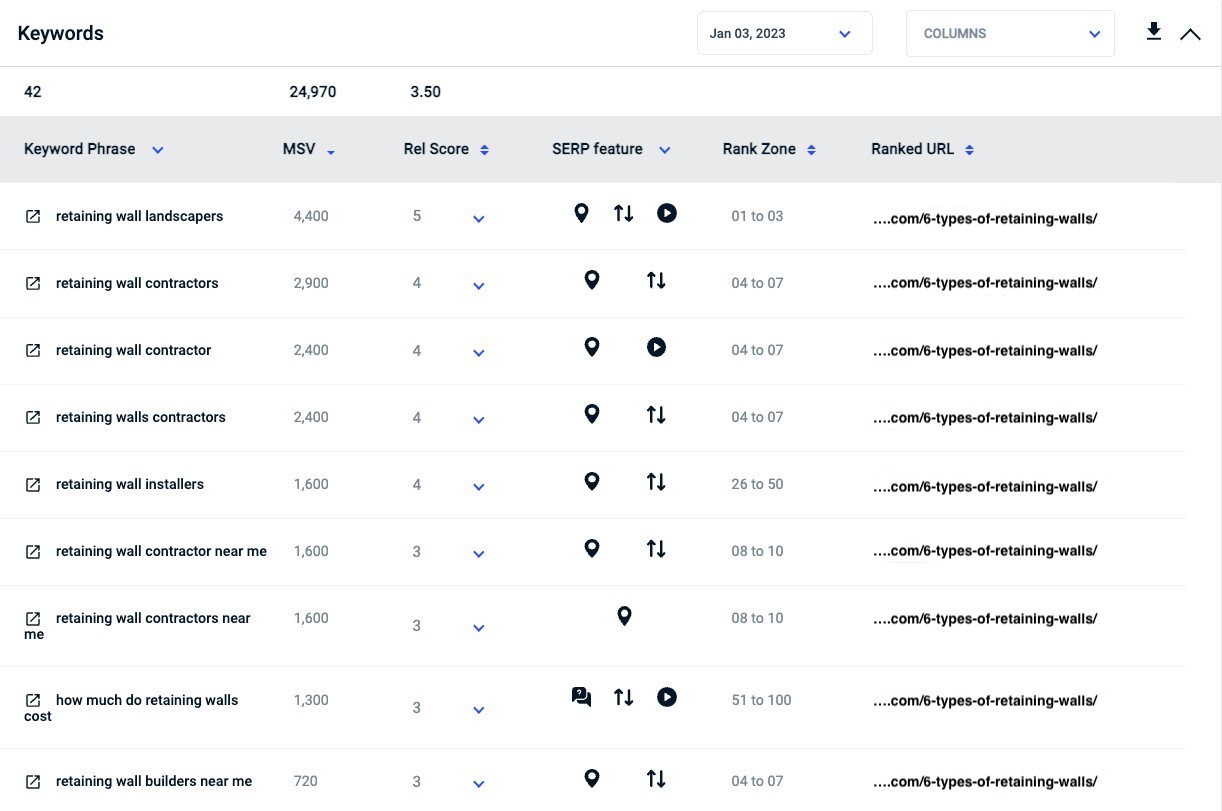
Task: Open ranked URL for retaining walls contractors
Action: tap(985, 417)
